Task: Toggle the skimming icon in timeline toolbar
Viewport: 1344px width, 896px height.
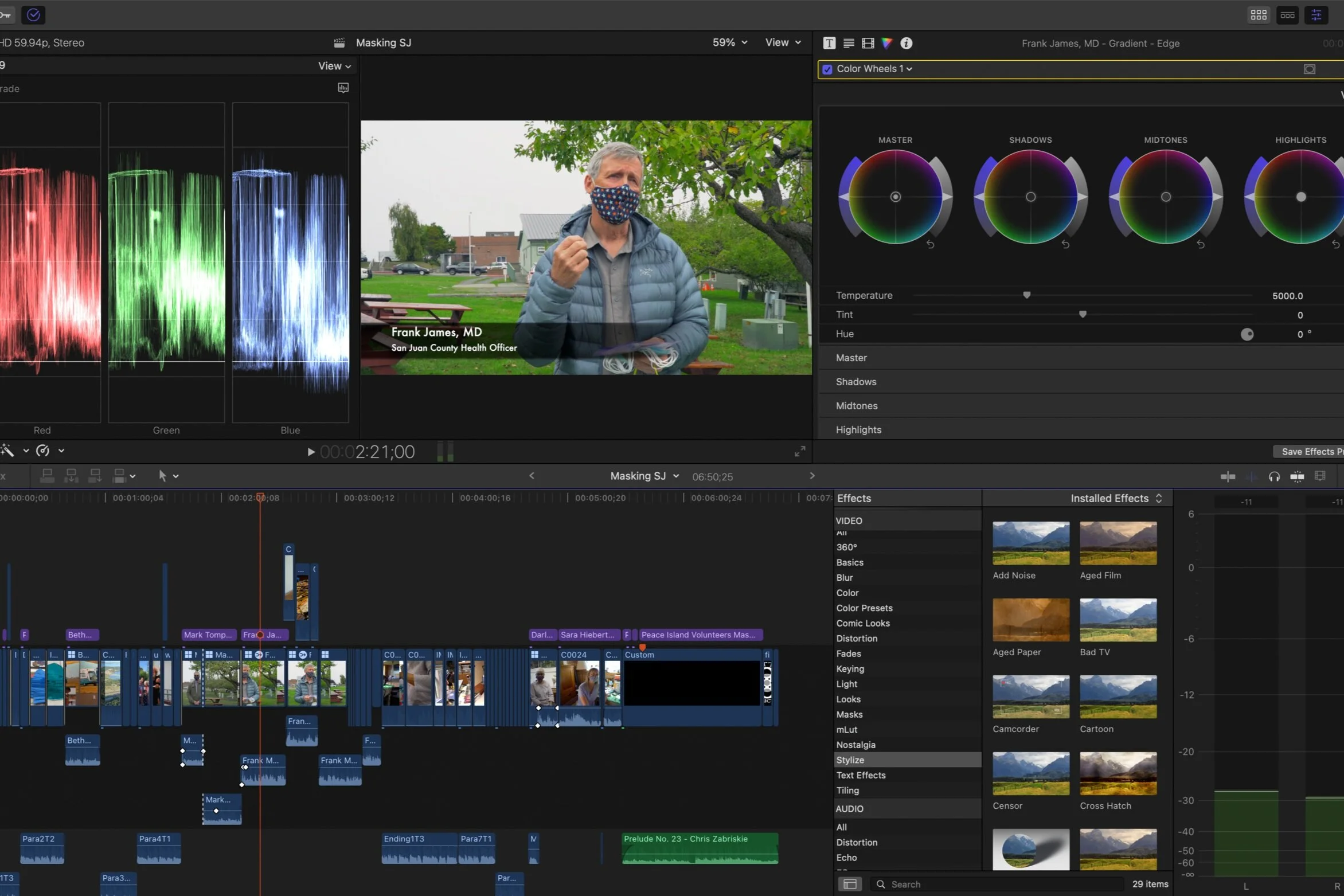Action: 1228,476
